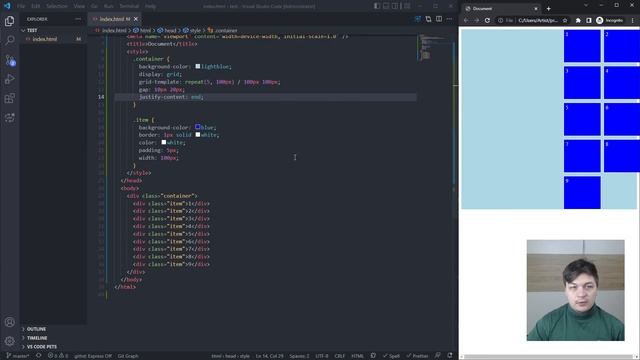Open the File menu

pyautogui.click(x=21, y=7)
